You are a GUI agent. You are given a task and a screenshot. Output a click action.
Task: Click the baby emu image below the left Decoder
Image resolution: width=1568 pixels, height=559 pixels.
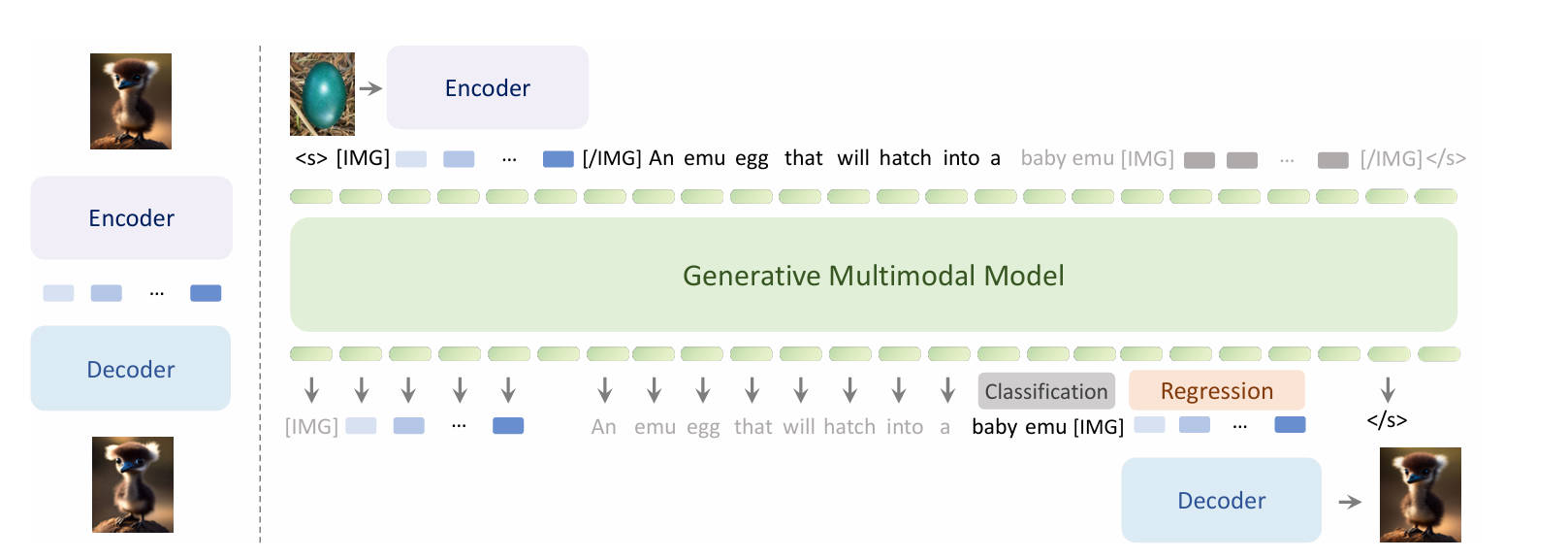point(133,484)
